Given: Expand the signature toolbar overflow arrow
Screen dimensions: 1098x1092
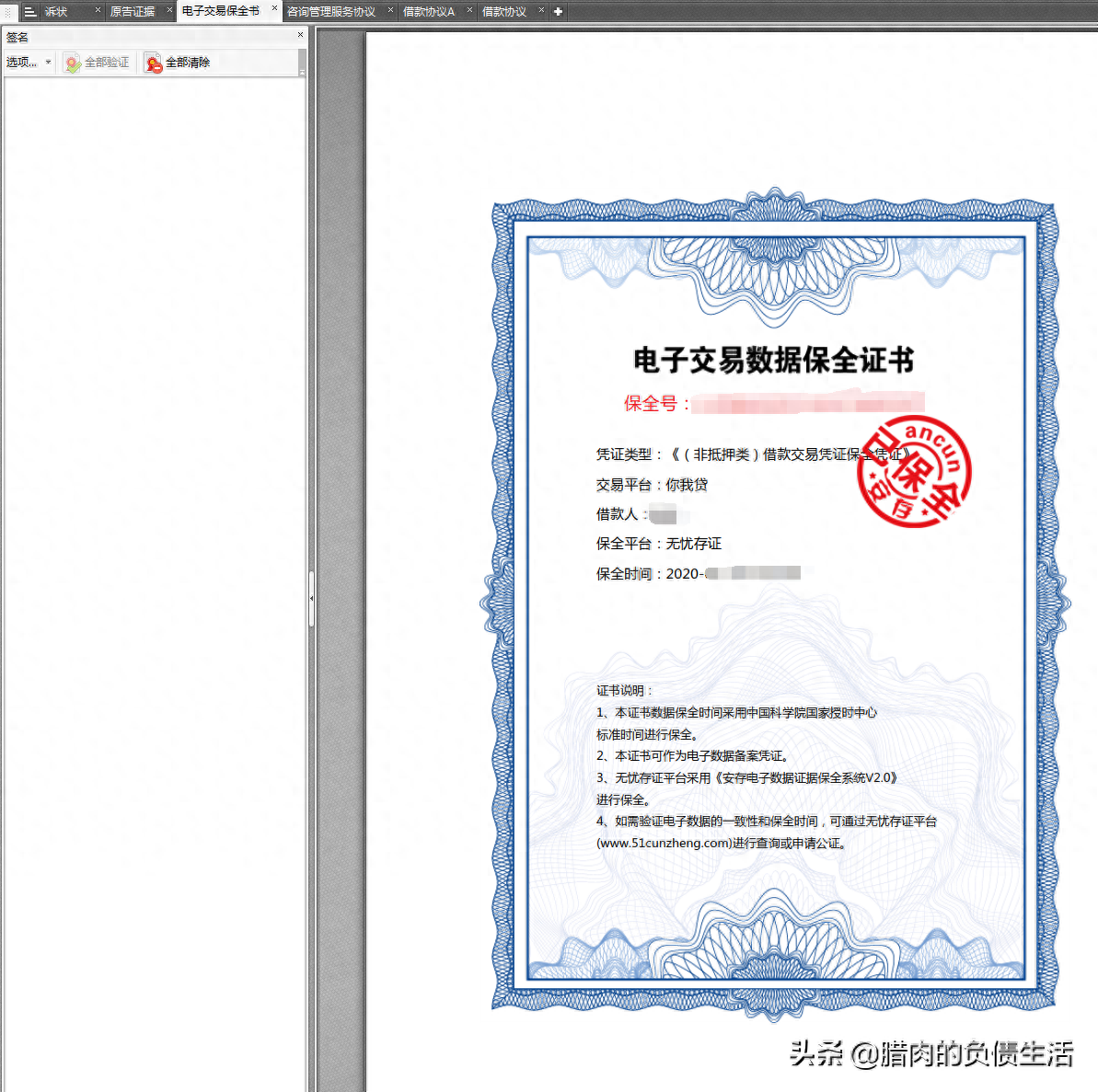Looking at the screenshot, I should coord(302,71).
